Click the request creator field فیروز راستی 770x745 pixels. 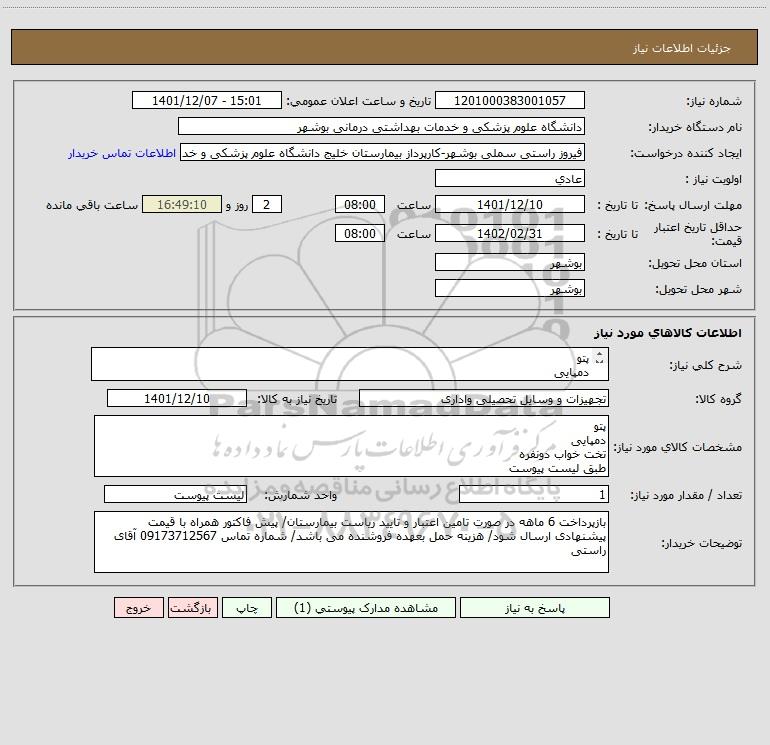pos(383,152)
